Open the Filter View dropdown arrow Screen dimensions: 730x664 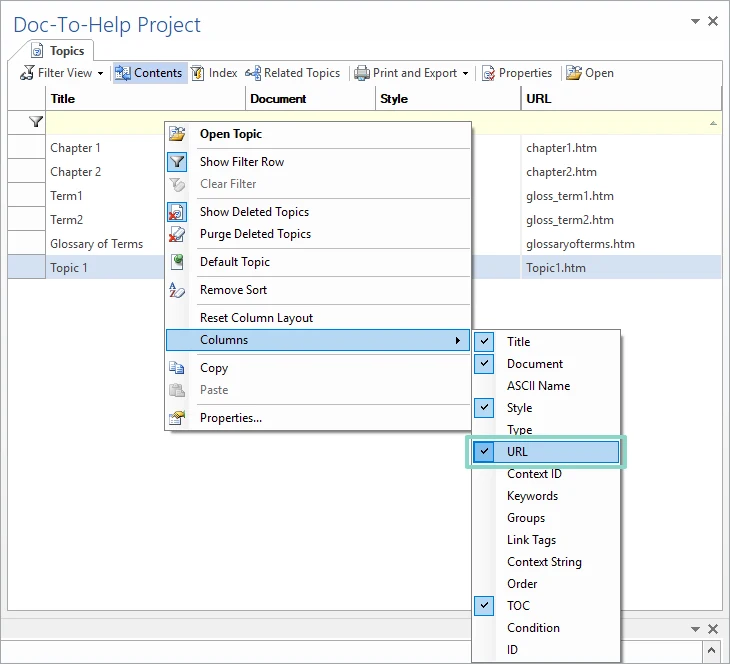click(100, 74)
